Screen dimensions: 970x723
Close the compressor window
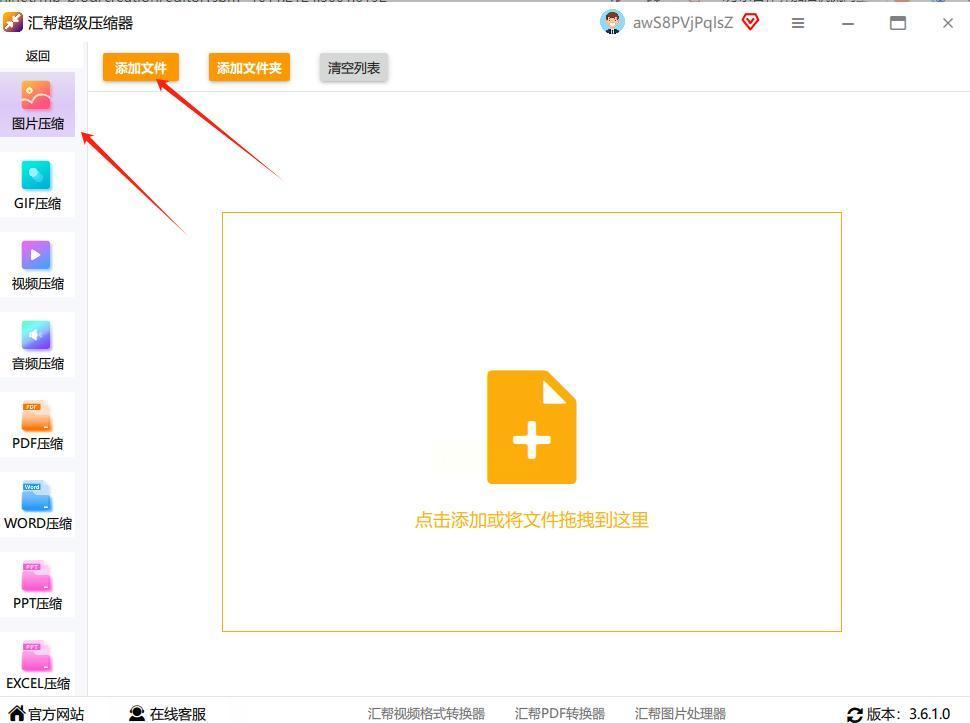coord(948,23)
